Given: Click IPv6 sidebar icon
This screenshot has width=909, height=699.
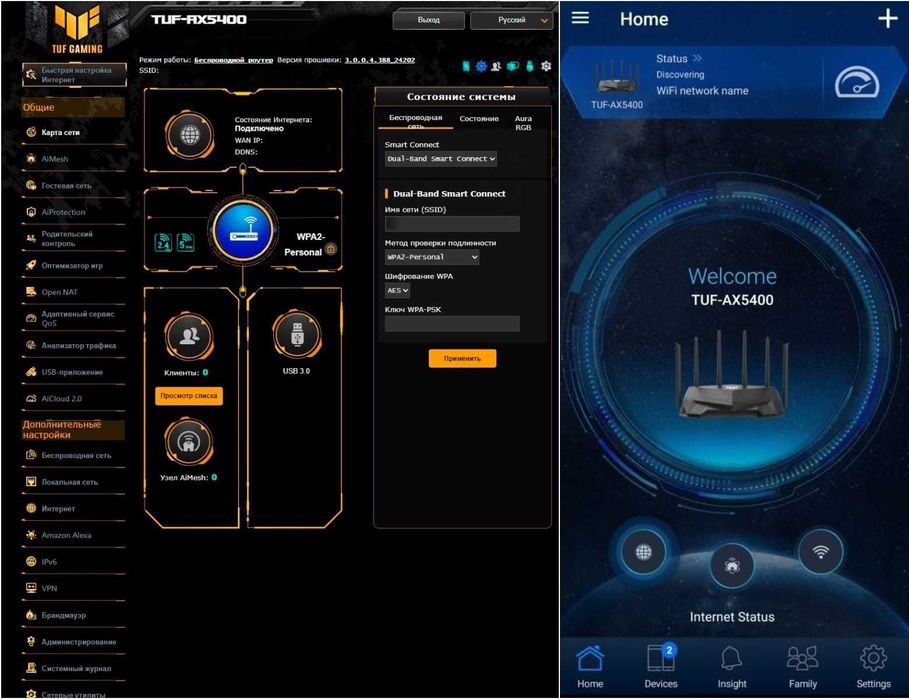Looking at the screenshot, I should coord(31,561).
